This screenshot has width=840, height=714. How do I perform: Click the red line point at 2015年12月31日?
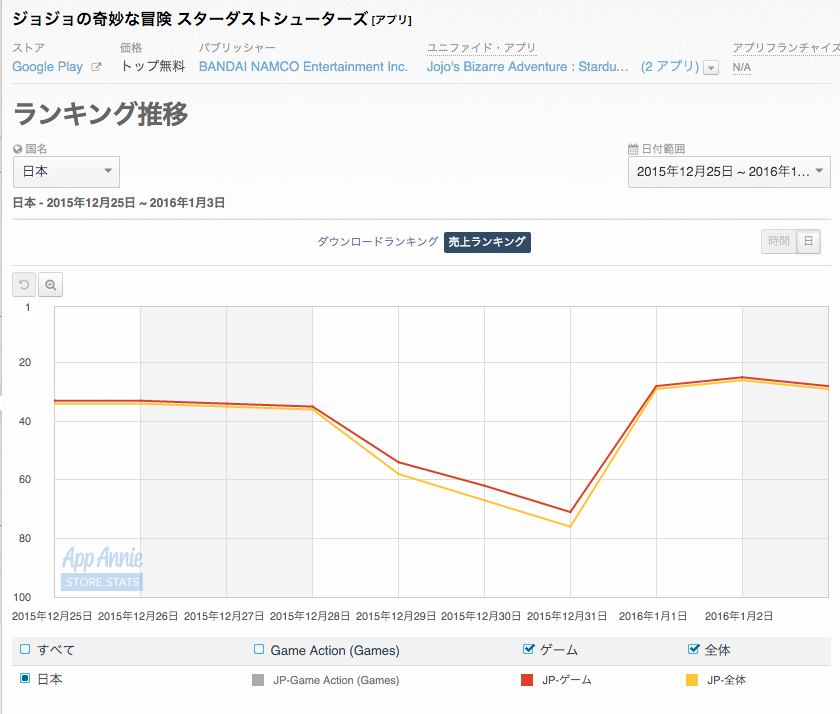(x=571, y=512)
